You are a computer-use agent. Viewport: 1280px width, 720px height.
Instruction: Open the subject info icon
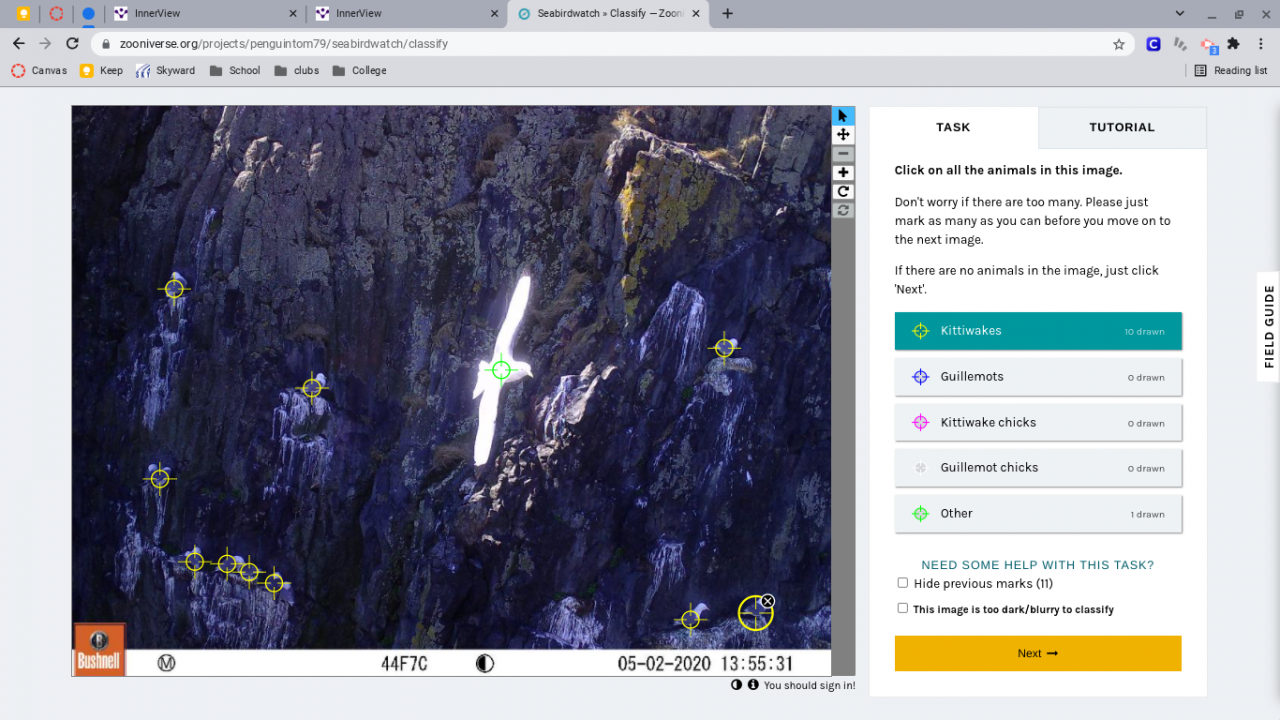[x=753, y=685]
